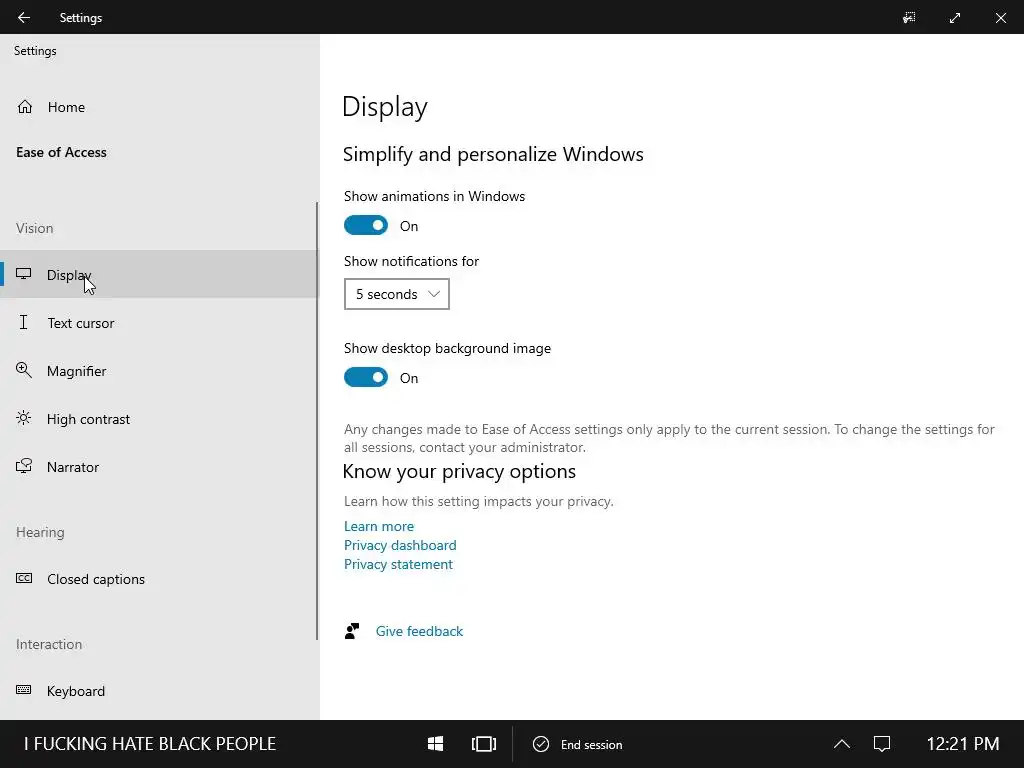Open Narrator settings page
The height and width of the screenshot is (768, 1024).
pos(159,467)
